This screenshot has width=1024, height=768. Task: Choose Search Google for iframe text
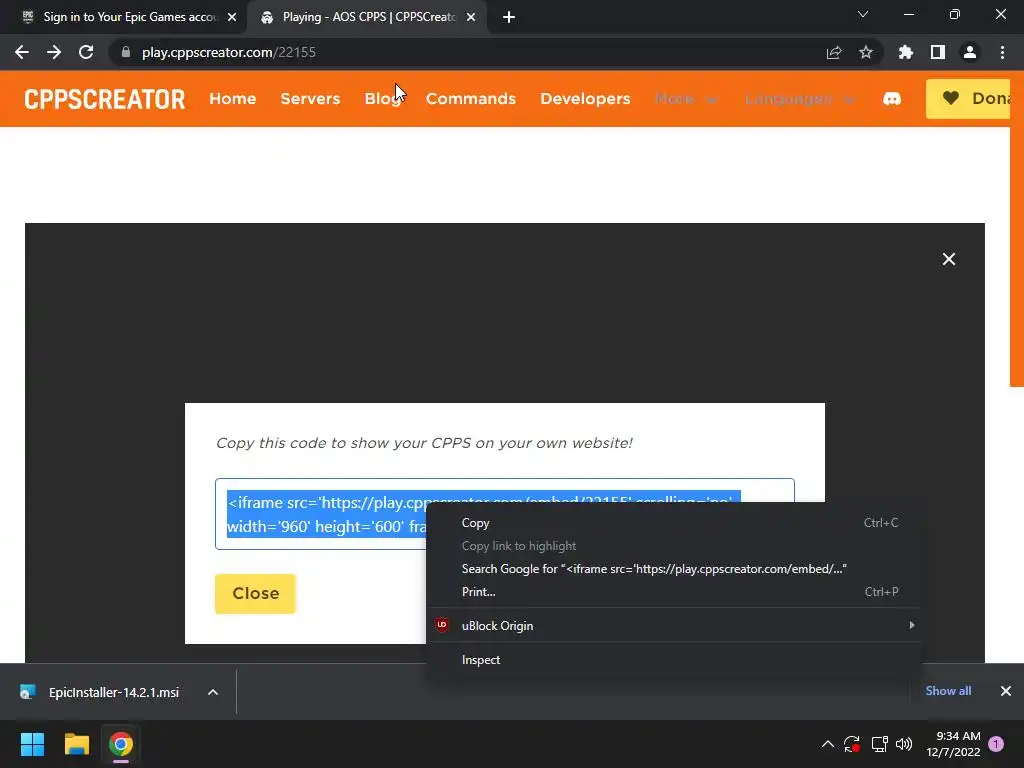tap(673, 569)
